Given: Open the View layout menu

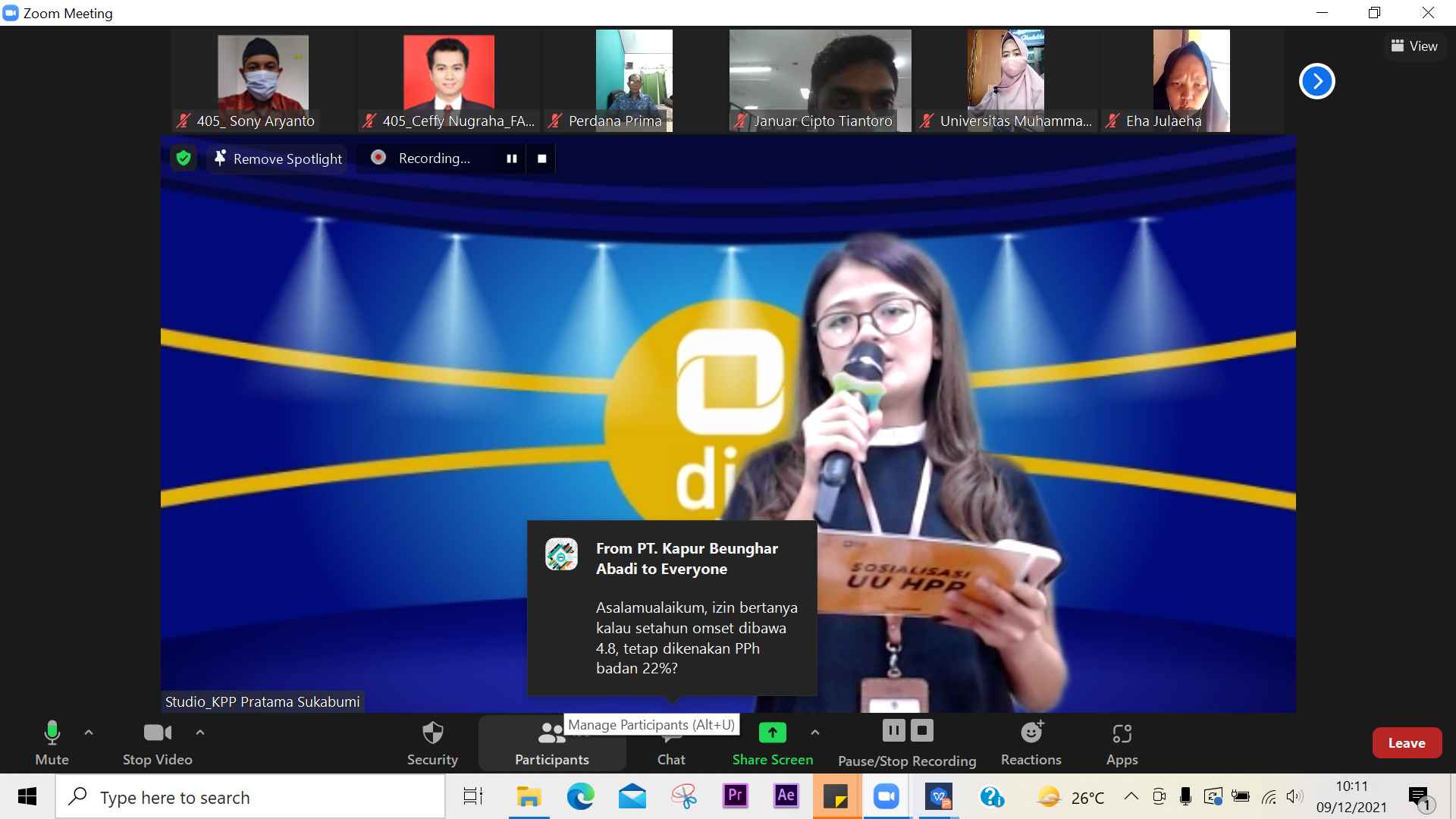Looking at the screenshot, I should point(1414,46).
